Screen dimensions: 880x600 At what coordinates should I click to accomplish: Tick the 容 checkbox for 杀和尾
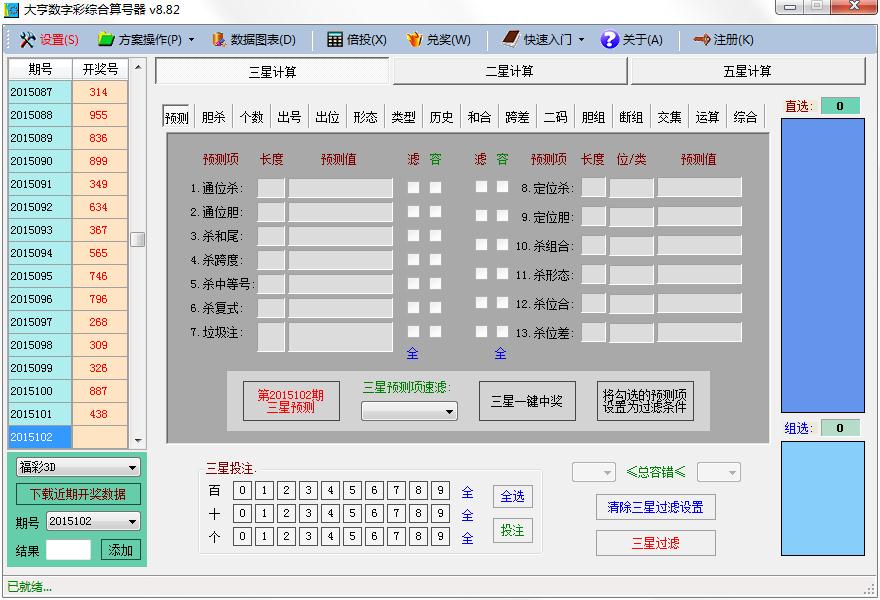[x=436, y=236]
